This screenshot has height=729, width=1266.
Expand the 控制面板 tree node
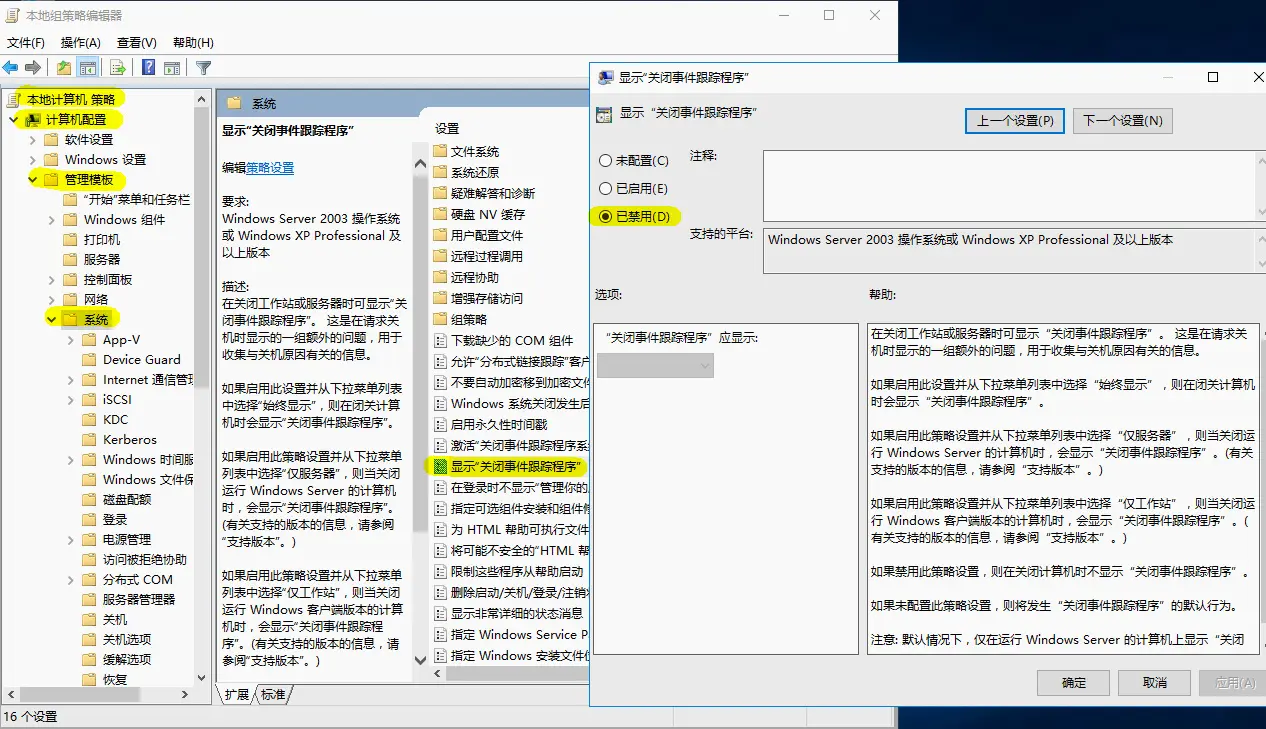pyautogui.click(x=51, y=279)
